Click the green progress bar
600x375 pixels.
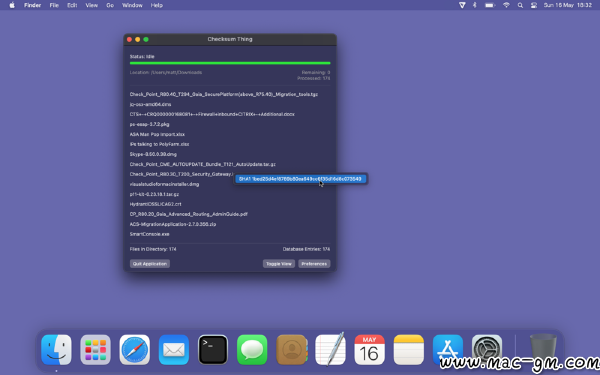(230, 63)
